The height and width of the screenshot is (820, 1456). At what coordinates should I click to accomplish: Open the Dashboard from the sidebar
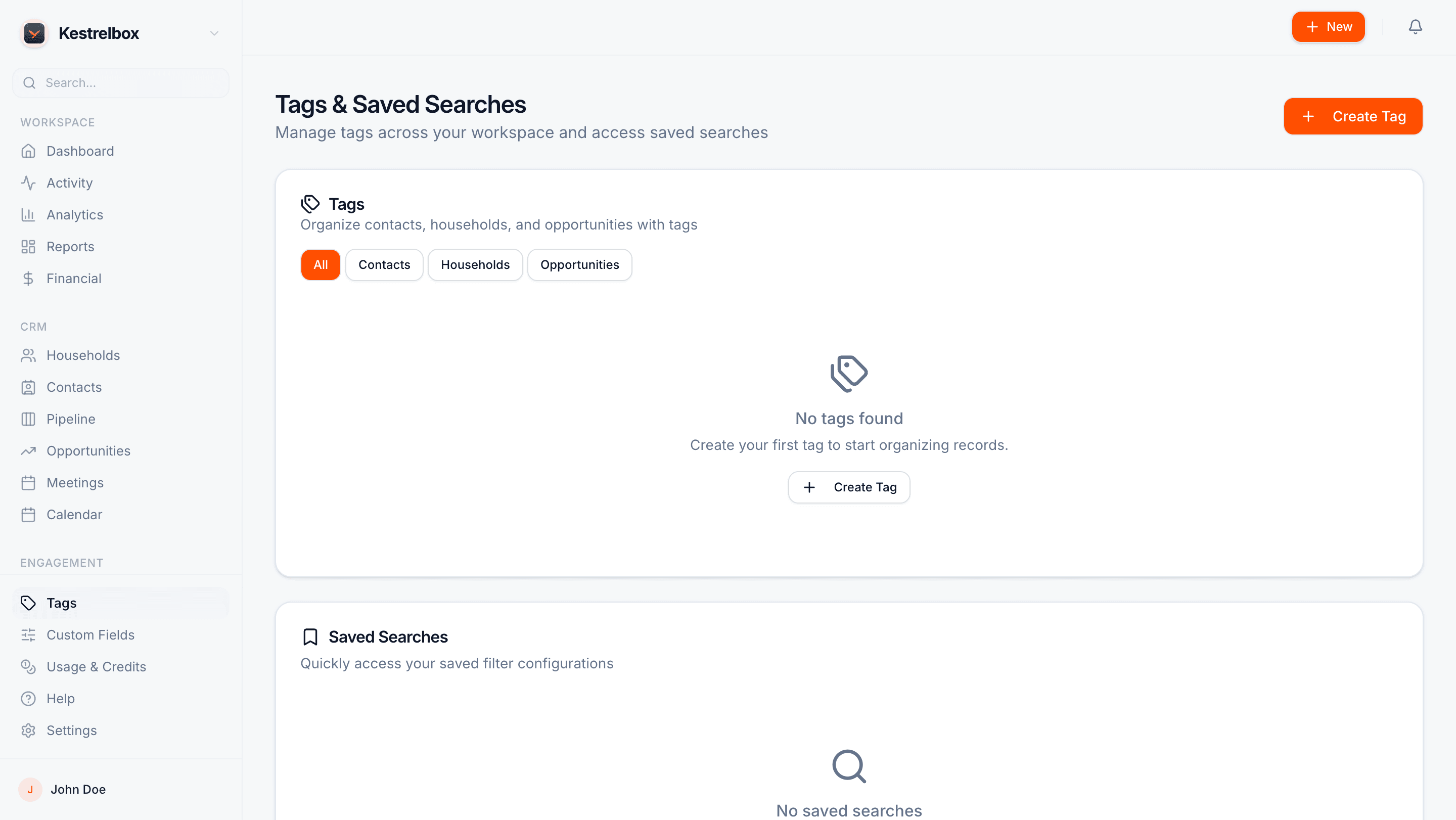click(80, 151)
